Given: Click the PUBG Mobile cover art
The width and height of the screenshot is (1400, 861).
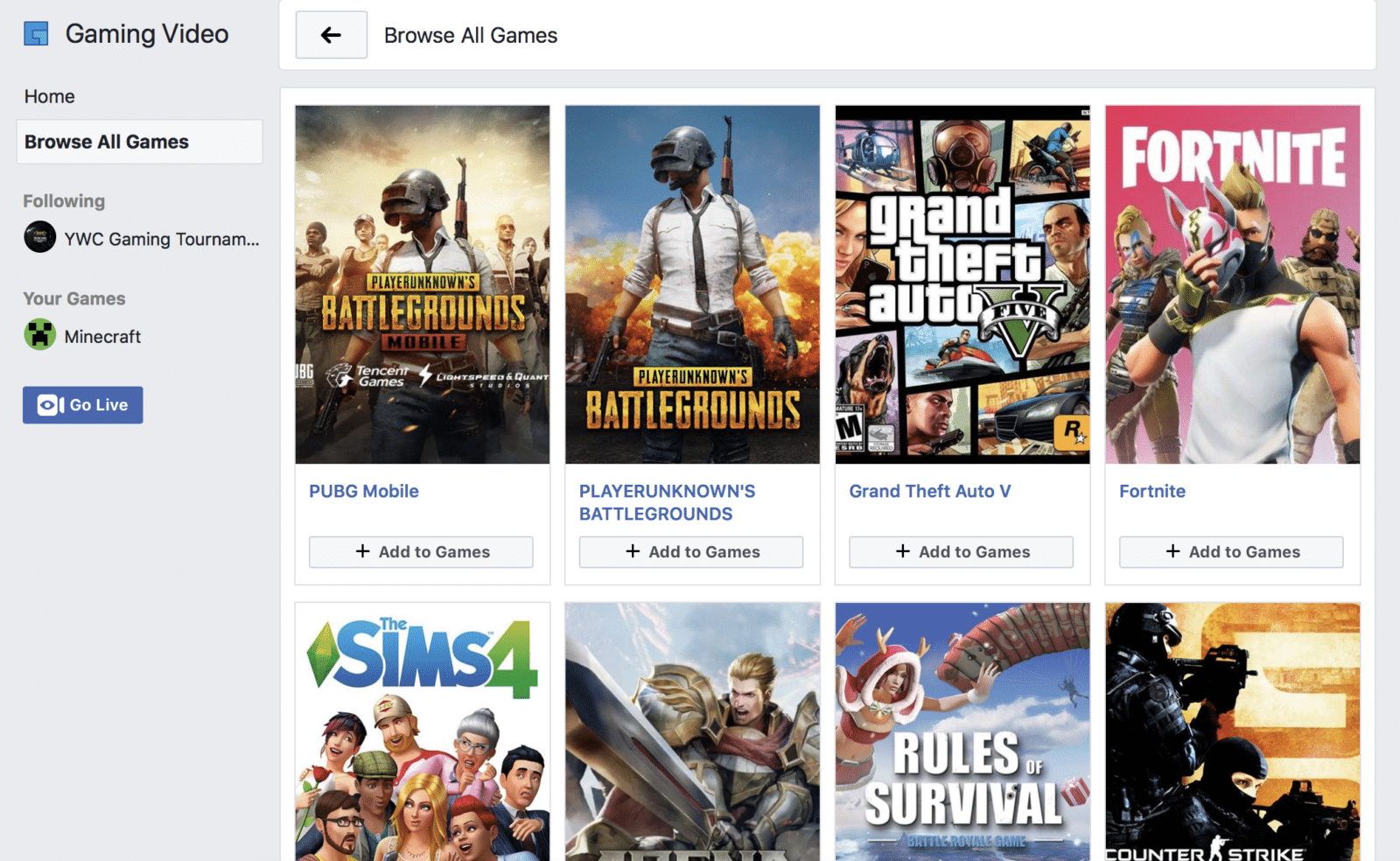Looking at the screenshot, I should pyautogui.click(x=423, y=284).
